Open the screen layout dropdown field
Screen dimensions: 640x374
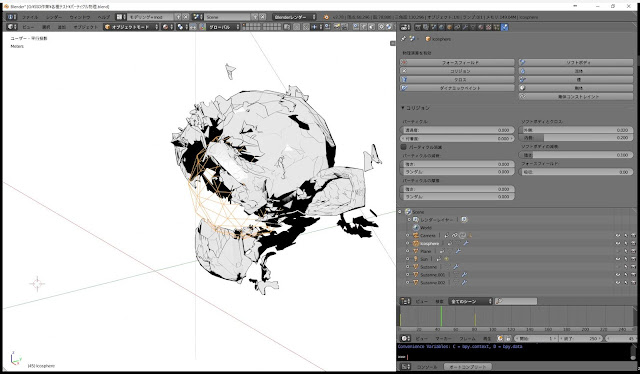[151, 17]
